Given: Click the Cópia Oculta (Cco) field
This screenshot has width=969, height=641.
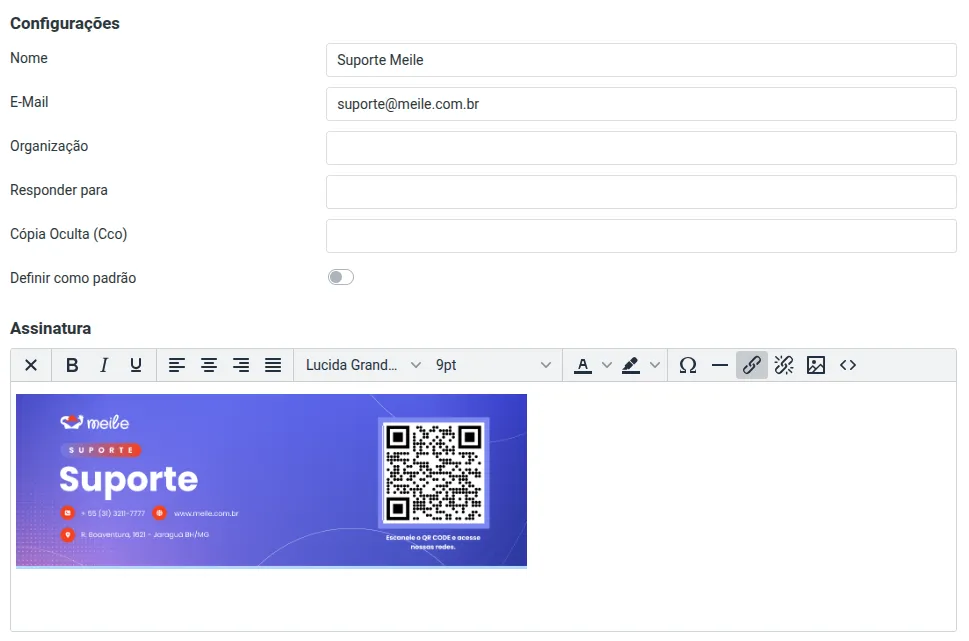Looking at the screenshot, I should coord(641,236).
